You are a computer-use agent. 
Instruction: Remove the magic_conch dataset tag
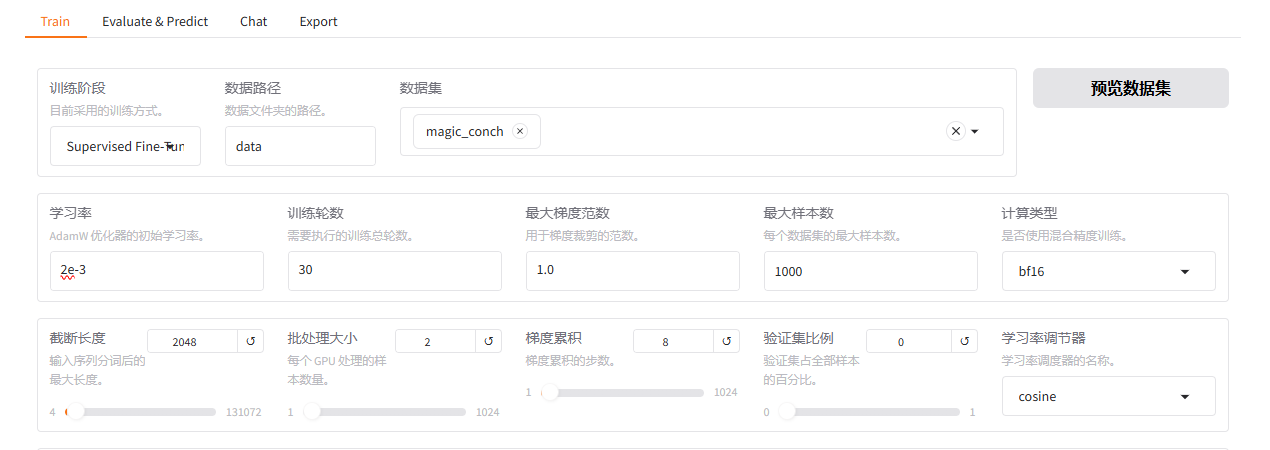[x=519, y=131]
